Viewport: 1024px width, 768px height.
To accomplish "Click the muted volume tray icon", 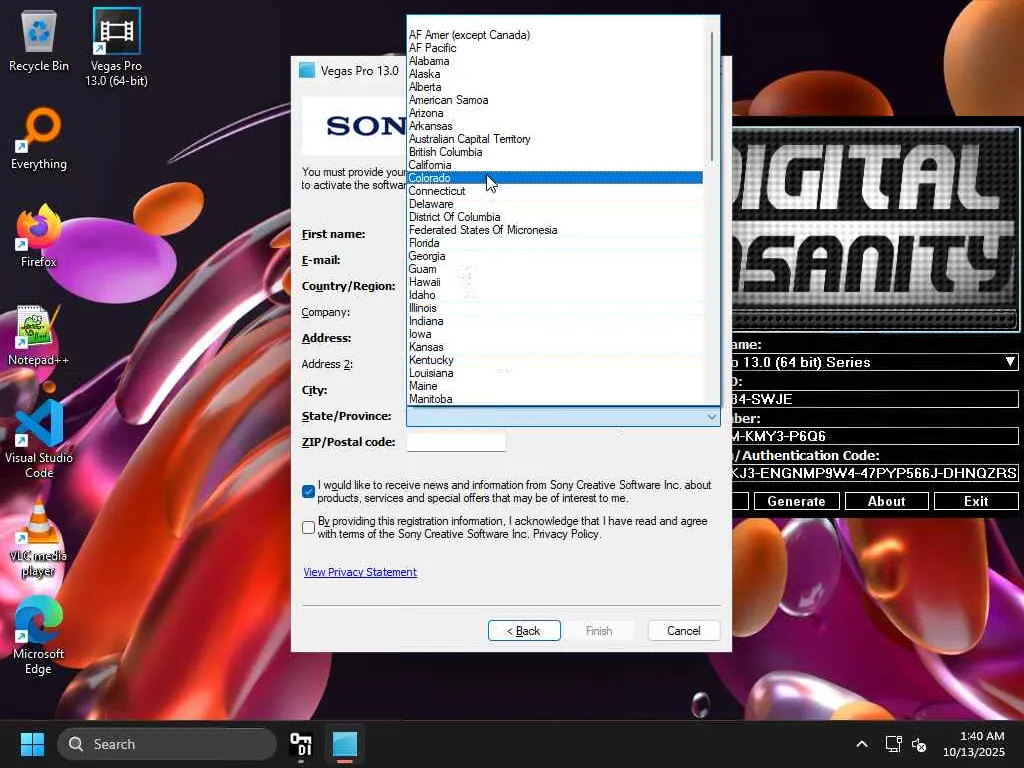I will tap(919, 744).
